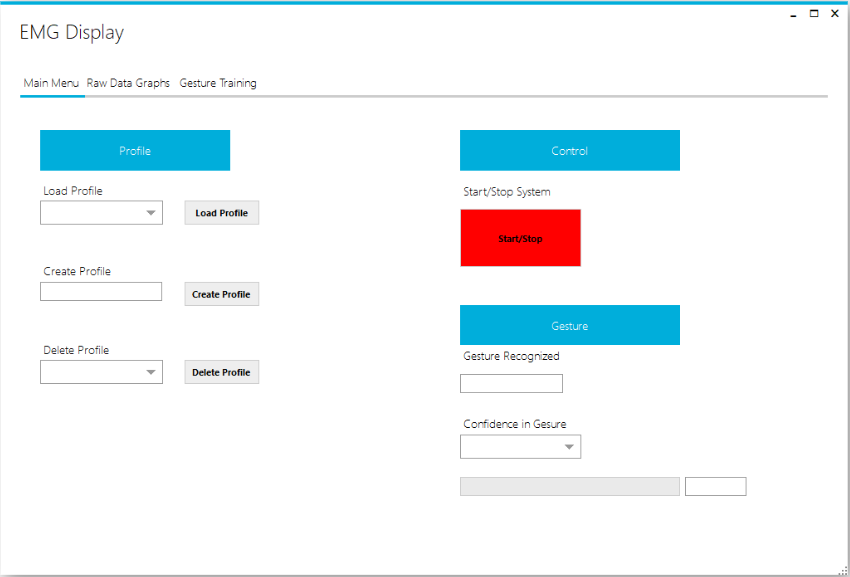Click the Delete Profile button
The width and height of the screenshot is (850, 577).
(221, 372)
